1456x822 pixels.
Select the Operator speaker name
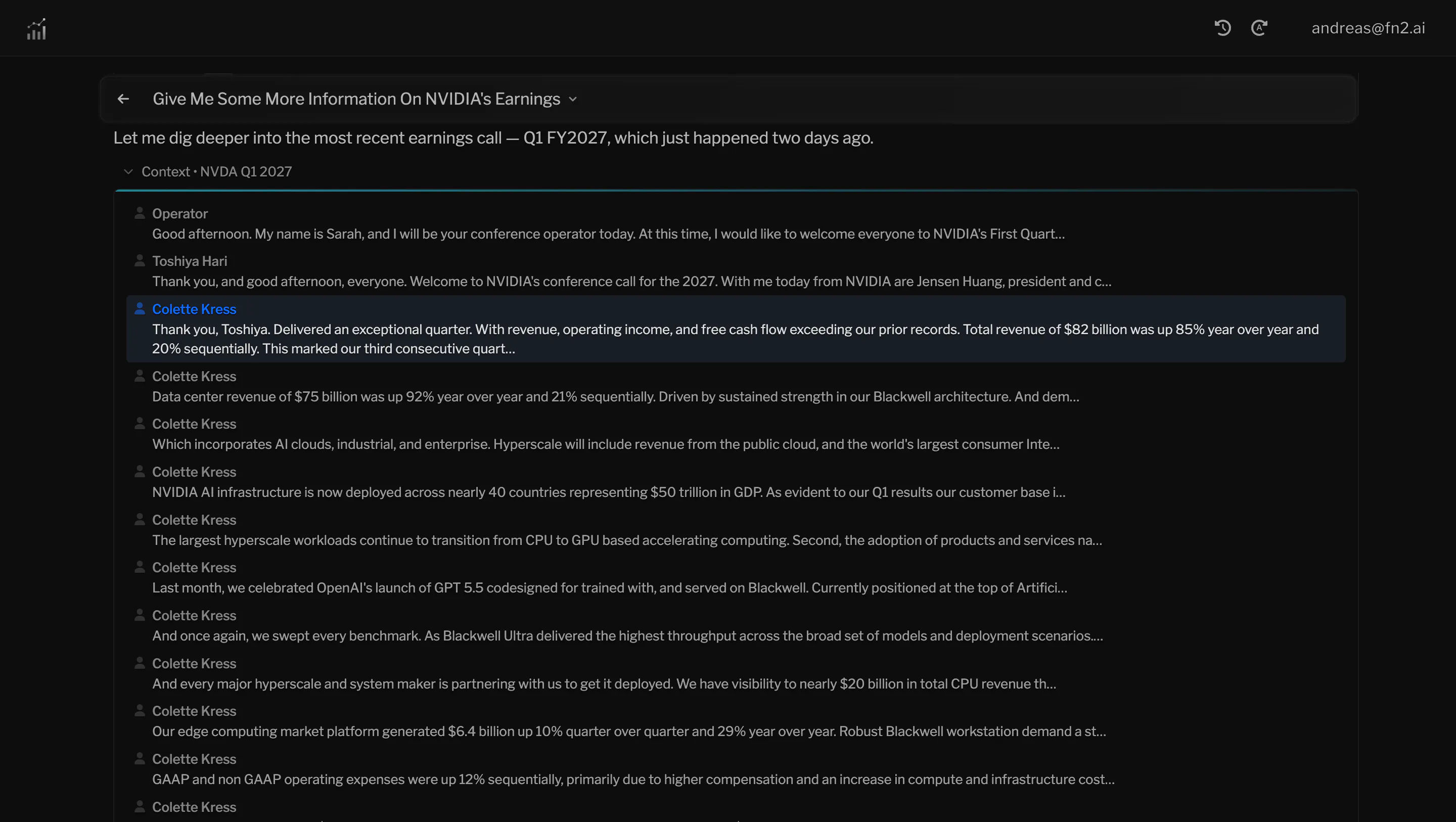(x=180, y=214)
